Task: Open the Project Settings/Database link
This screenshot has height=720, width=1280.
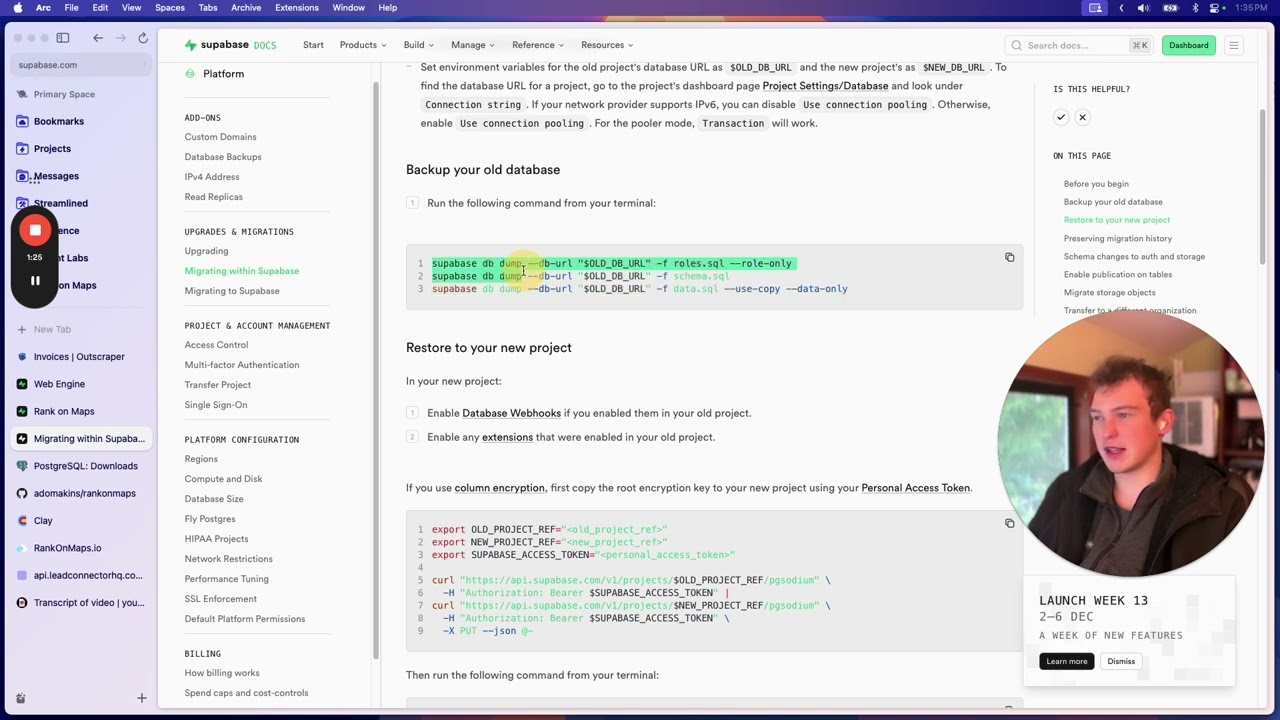Action: tap(825, 86)
